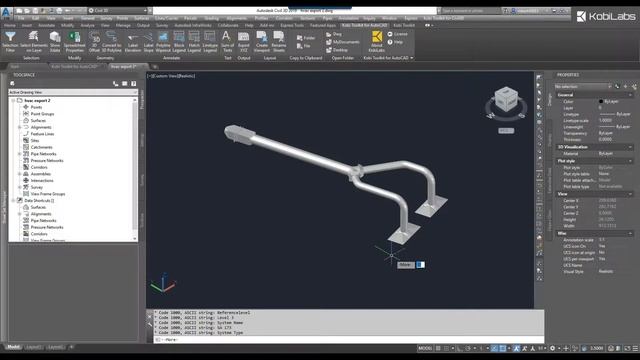Viewport: 640px width, 360px height.
Task: Open the workspace switching gear icon
Action: click(x=552, y=348)
